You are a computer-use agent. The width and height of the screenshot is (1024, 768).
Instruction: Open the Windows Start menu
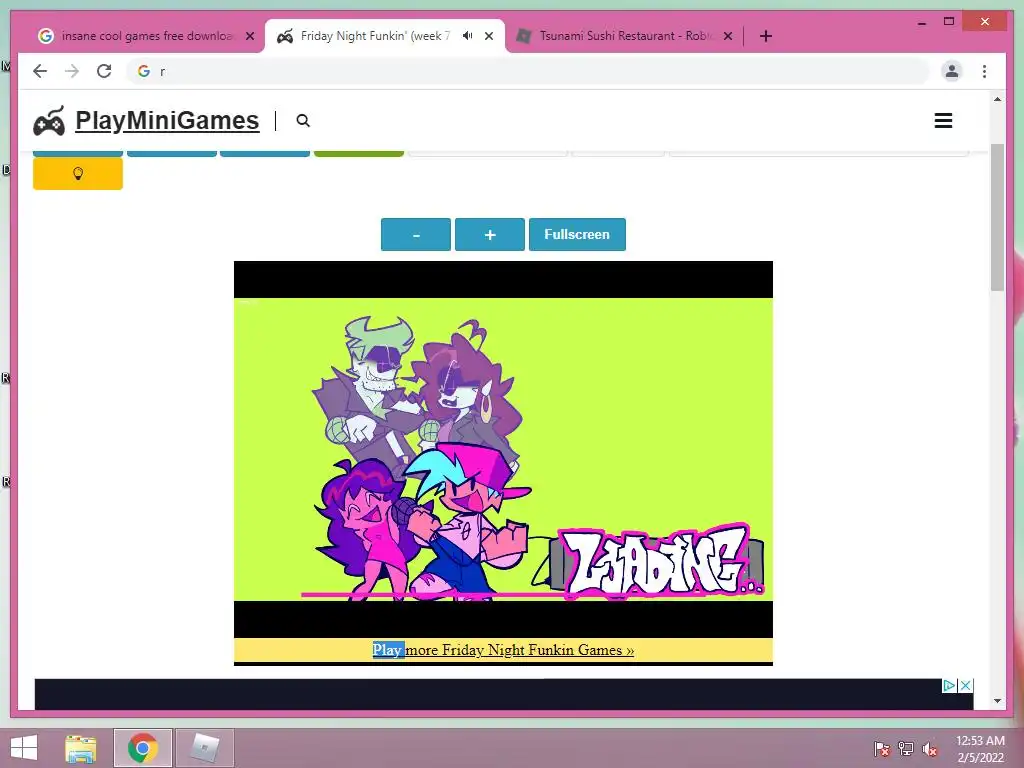[x=24, y=748]
